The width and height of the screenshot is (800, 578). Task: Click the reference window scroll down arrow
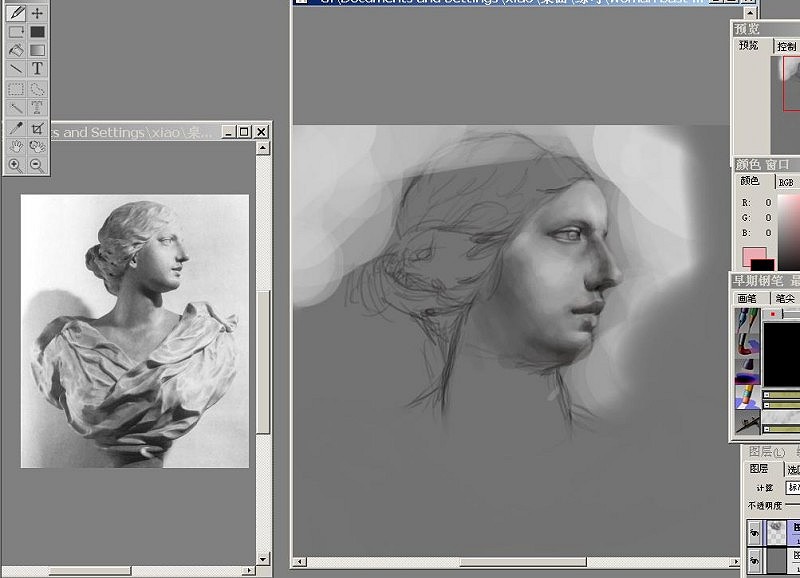tap(263, 559)
